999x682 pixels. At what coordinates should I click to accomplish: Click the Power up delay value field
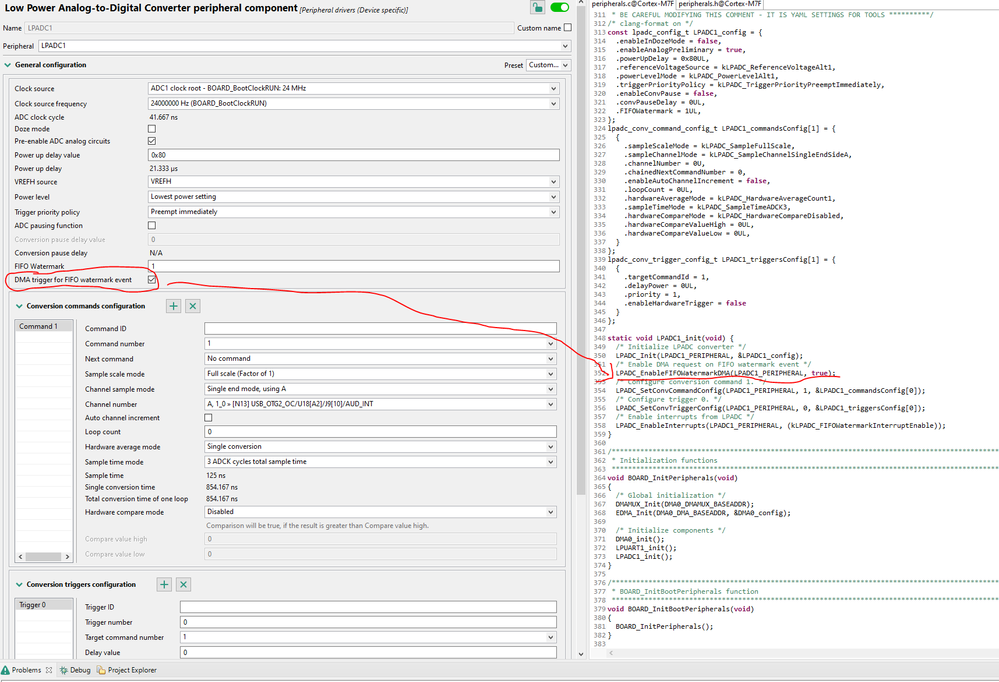[x=354, y=155]
